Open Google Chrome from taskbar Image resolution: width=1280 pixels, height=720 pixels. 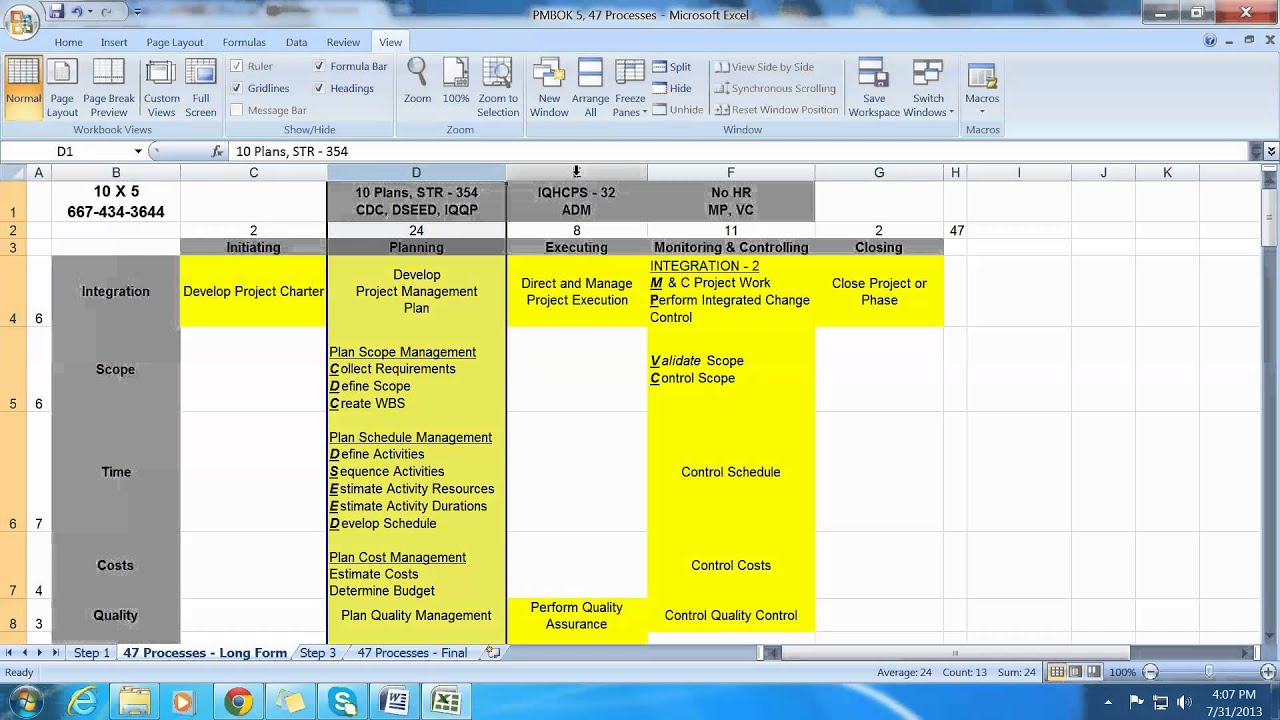click(238, 701)
